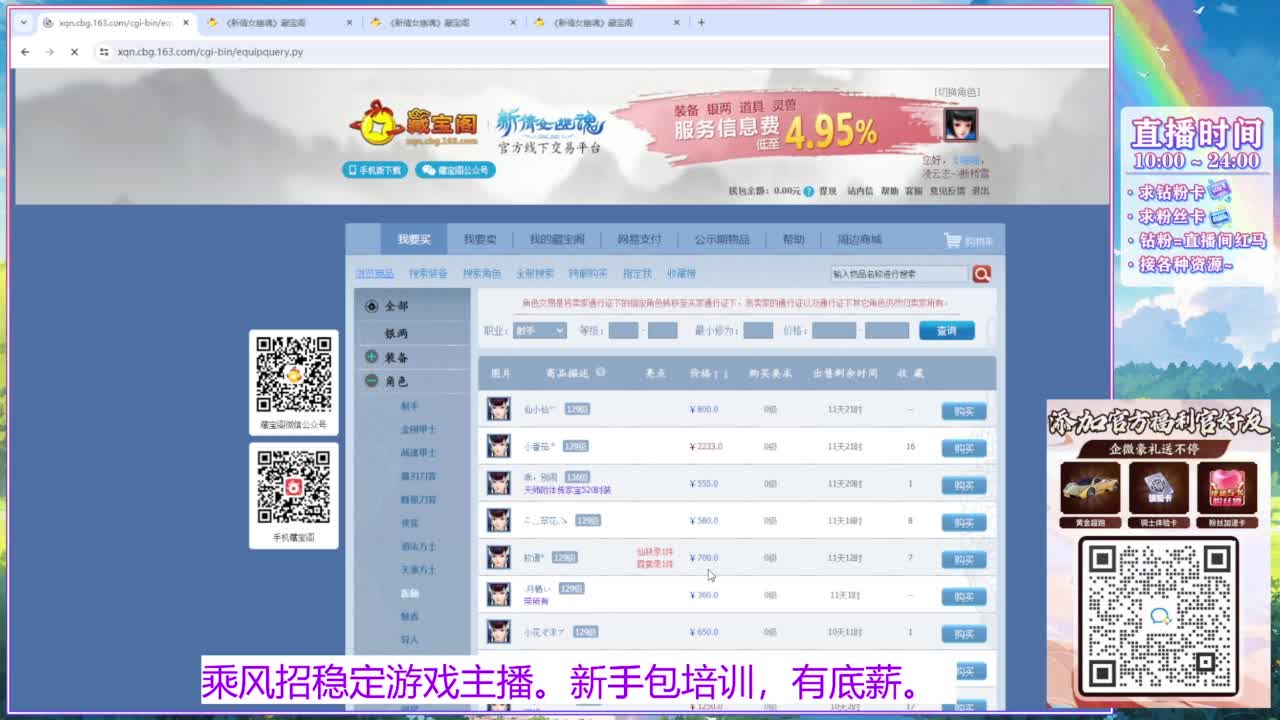The height and width of the screenshot is (720, 1280).
Task: Click character portrait in ¥2233.0 row
Action: (x=498, y=446)
